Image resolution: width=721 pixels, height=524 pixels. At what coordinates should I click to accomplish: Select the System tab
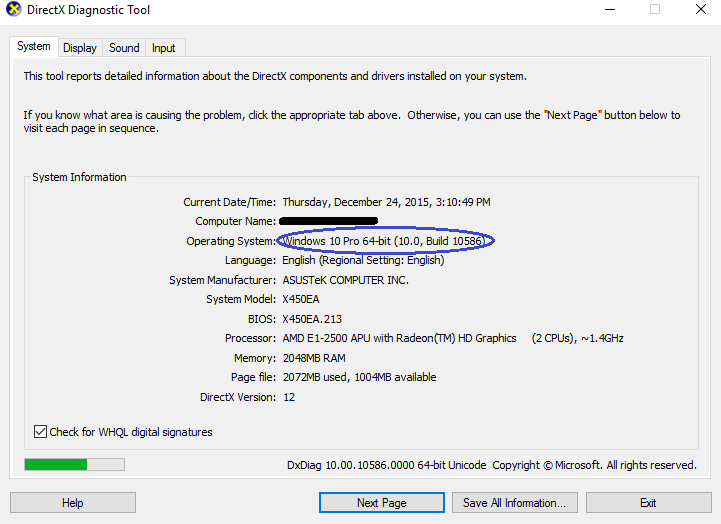pos(34,46)
